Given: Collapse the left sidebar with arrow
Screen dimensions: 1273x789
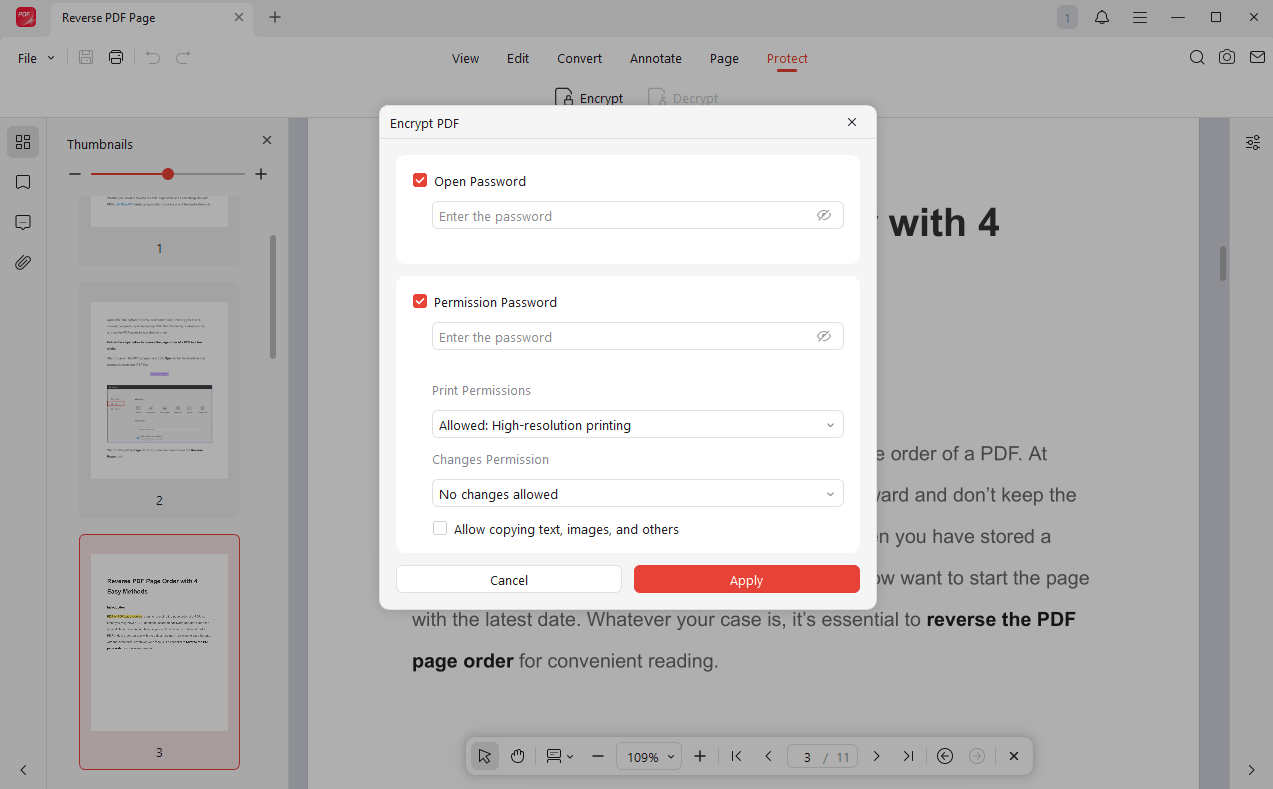Looking at the screenshot, I should pyautogui.click(x=23, y=770).
